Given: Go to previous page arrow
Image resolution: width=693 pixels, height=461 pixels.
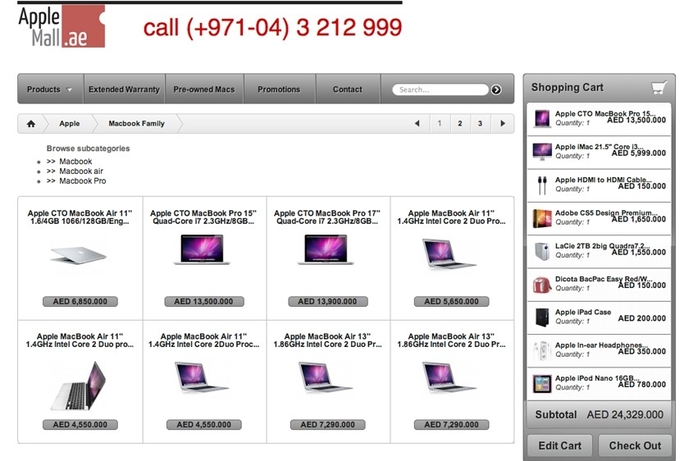Looking at the screenshot, I should tap(417, 124).
